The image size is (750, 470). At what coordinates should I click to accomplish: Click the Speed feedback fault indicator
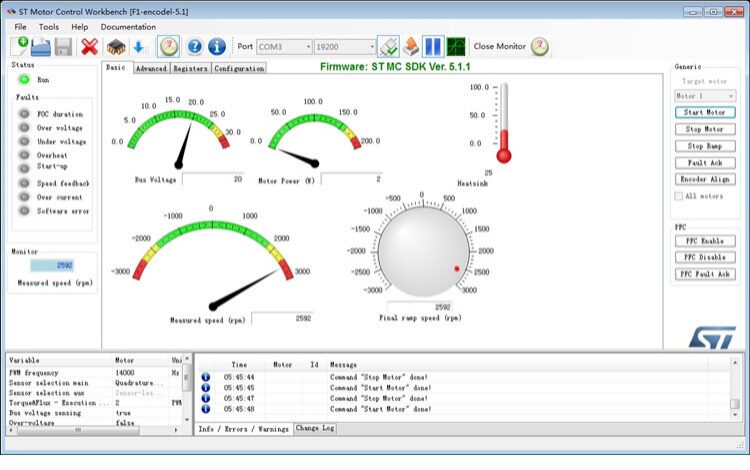[x=24, y=183]
